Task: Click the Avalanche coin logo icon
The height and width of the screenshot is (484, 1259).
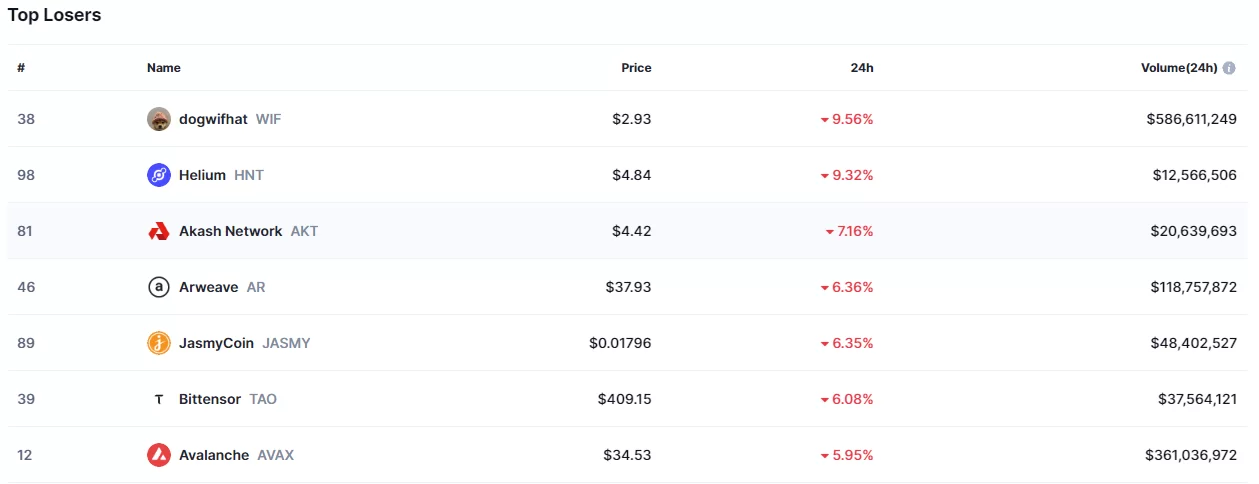Action: click(x=158, y=455)
